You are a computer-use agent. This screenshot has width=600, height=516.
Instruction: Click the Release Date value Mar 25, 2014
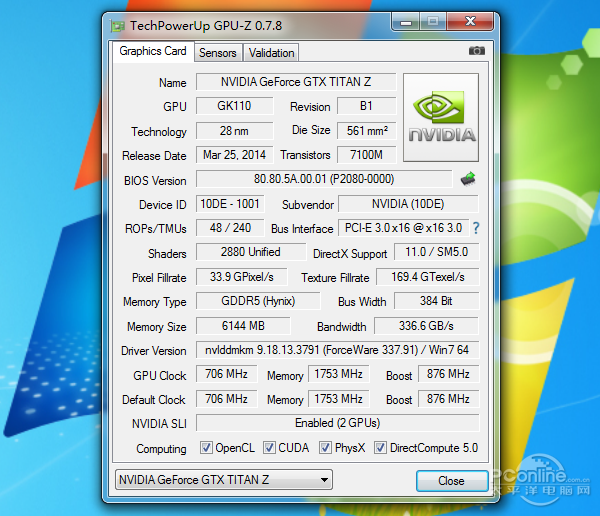(235, 155)
